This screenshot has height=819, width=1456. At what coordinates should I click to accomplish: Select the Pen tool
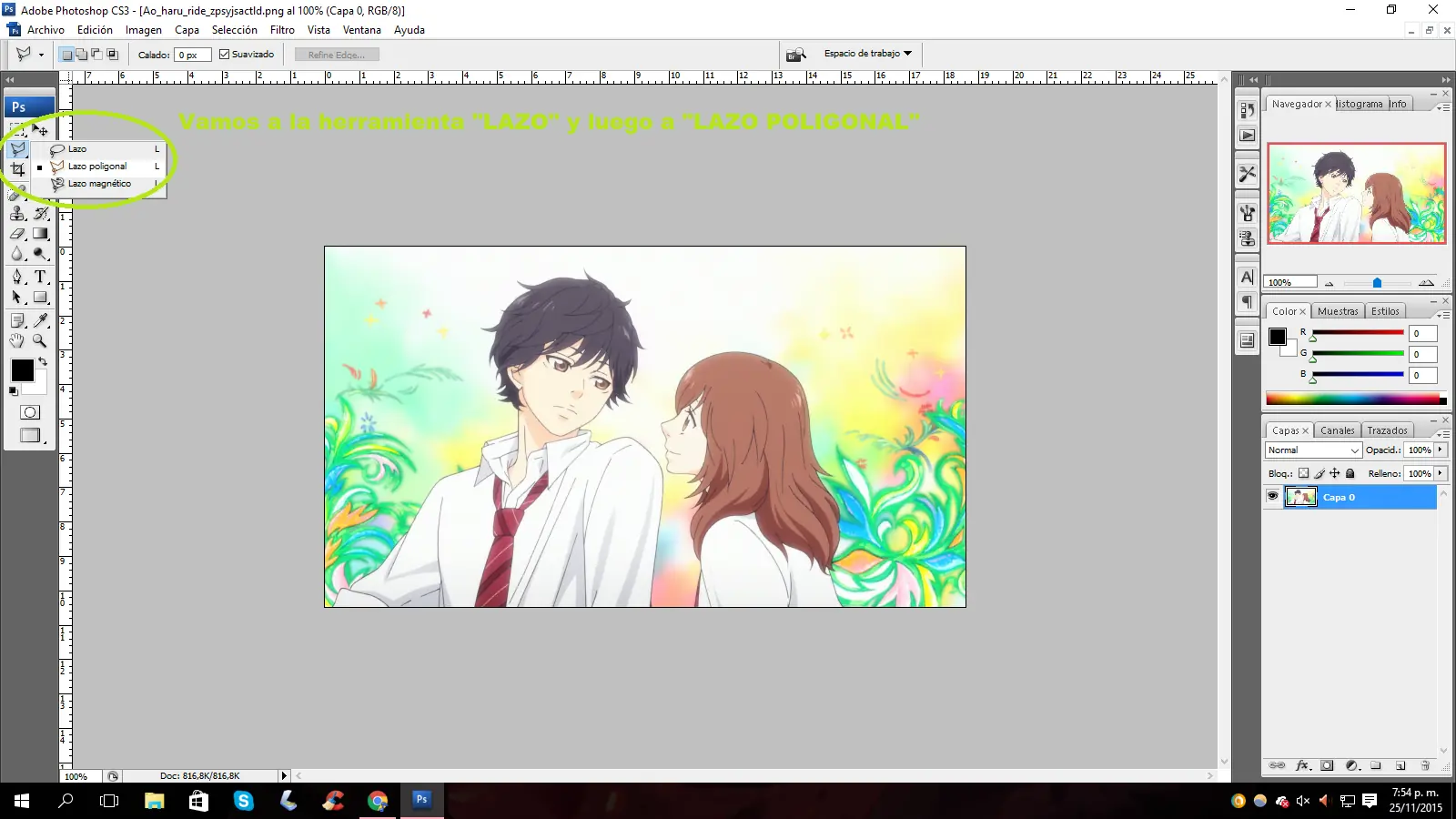(x=17, y=277)
